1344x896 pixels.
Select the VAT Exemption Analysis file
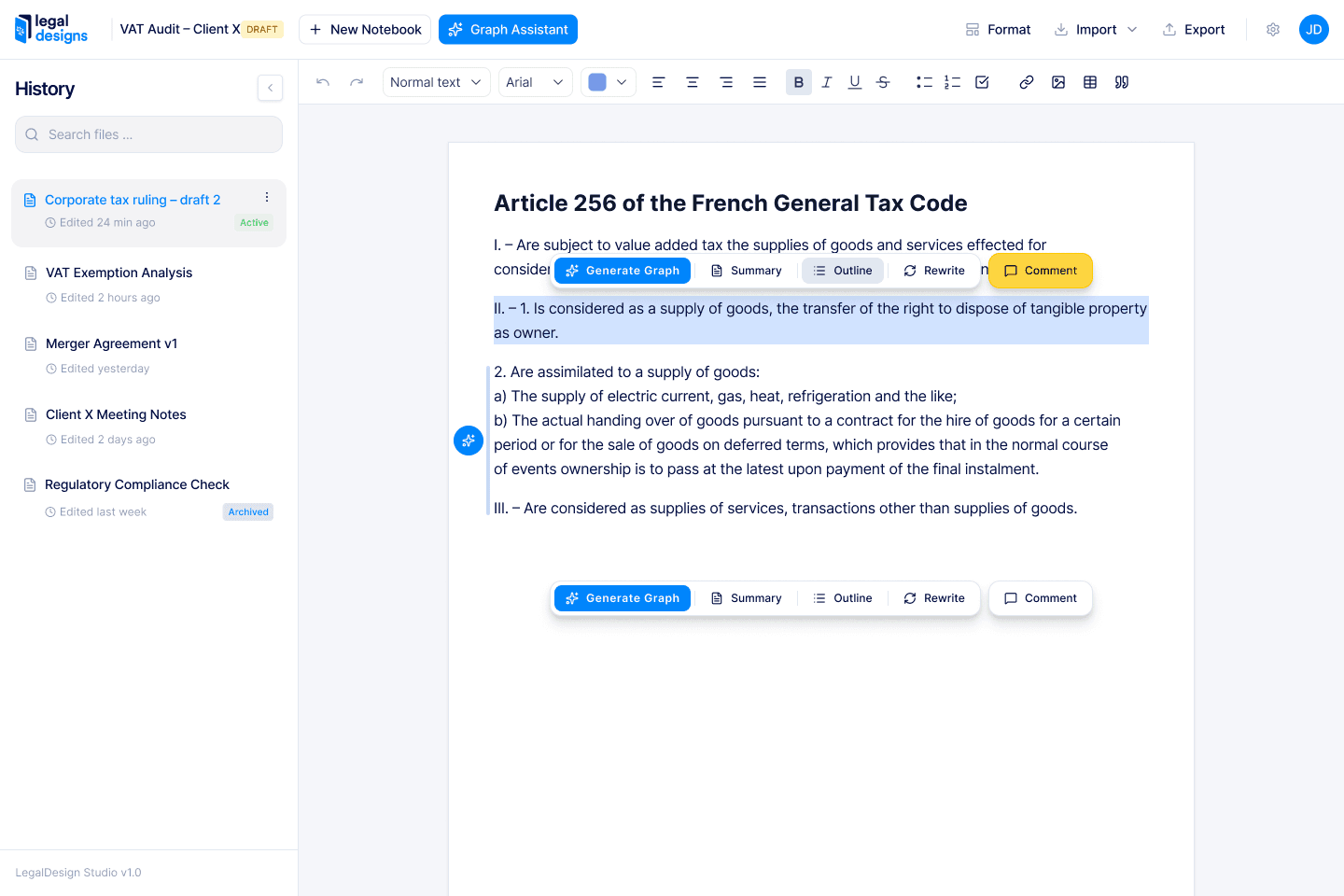pyautogui.click(x=118, y=273)
